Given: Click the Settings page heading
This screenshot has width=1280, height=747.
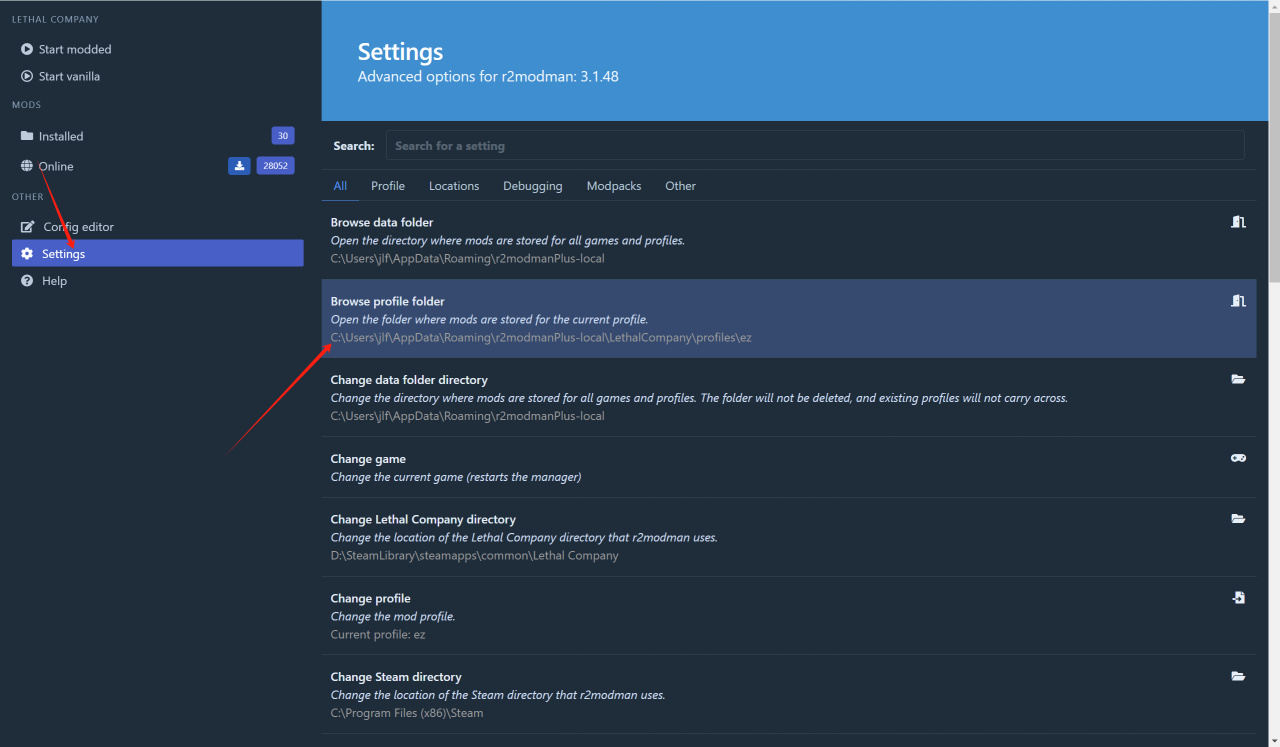Looking at the screenshot, I should coord(400,52).
